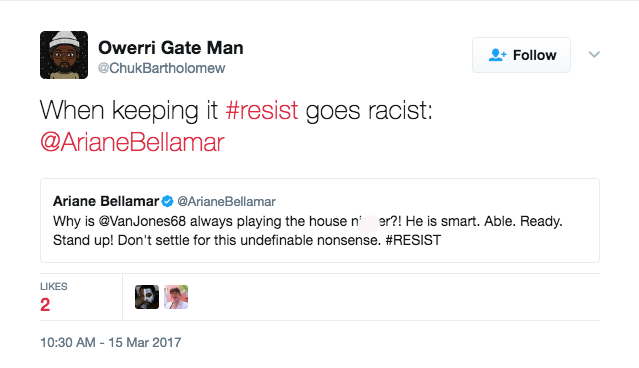Open the second liker's avatar thumbnail
The height and width of the screenshot is (368, 639).
176,297
